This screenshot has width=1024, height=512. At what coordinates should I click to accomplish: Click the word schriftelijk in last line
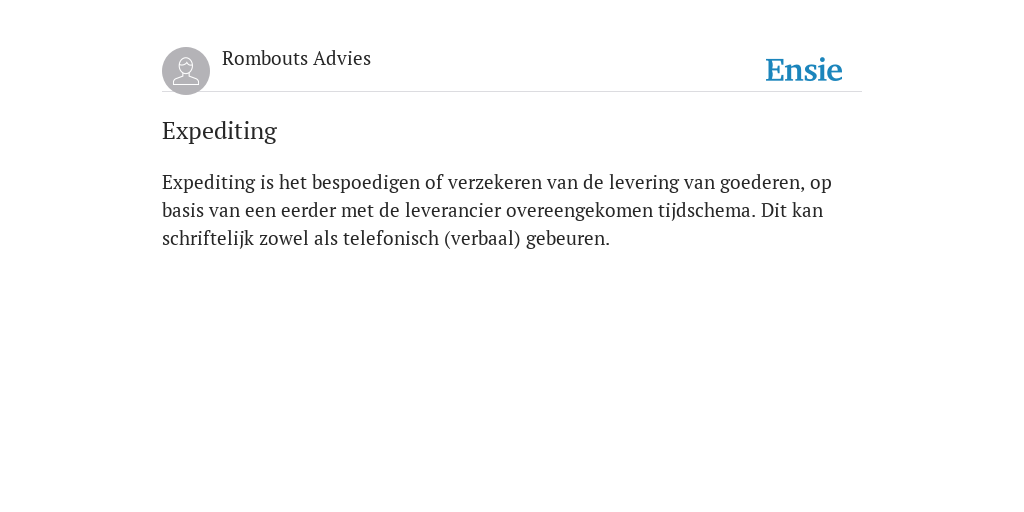click(x=208, y=239)
